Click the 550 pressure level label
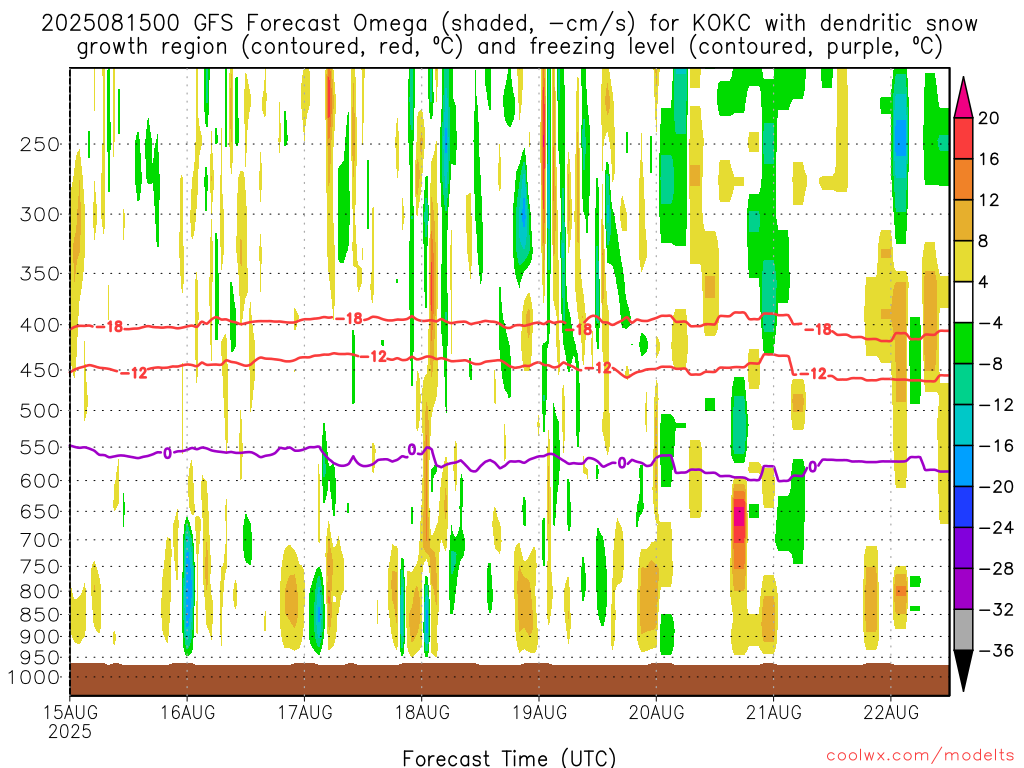Screen dimensions: 1024x768 (x=40, y=447)
